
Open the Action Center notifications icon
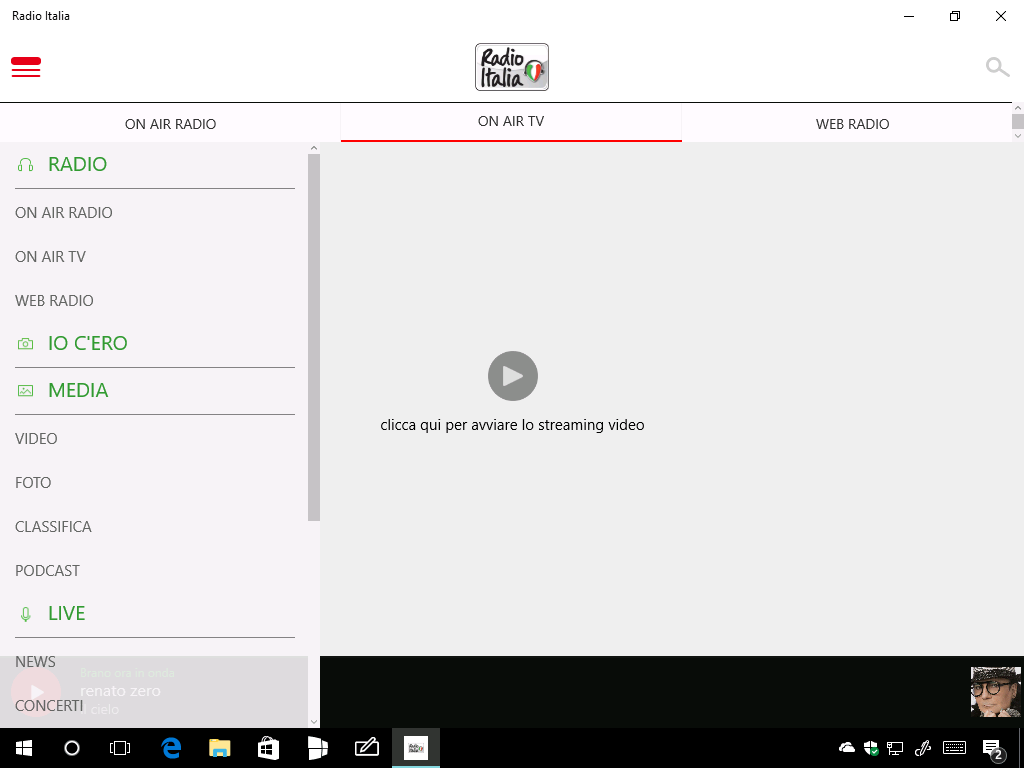coord(993,750)
